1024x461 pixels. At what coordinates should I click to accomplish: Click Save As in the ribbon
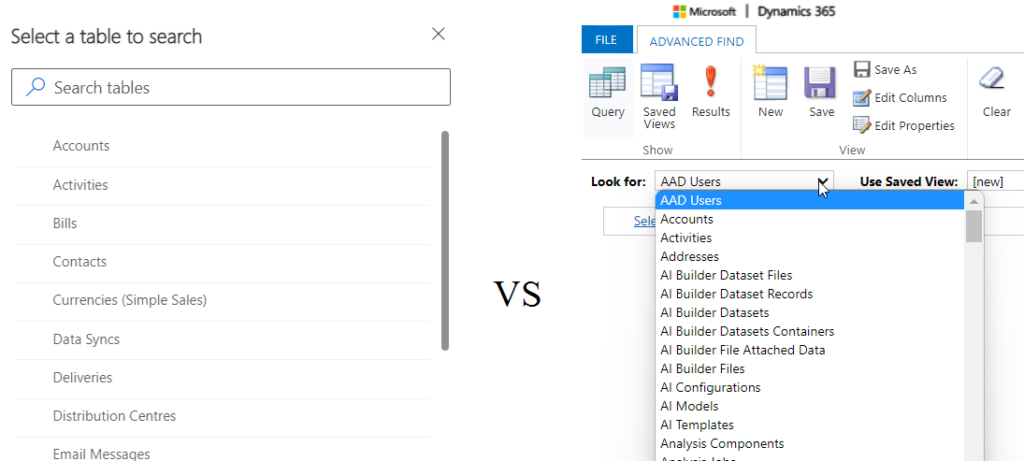coord(886,69)
